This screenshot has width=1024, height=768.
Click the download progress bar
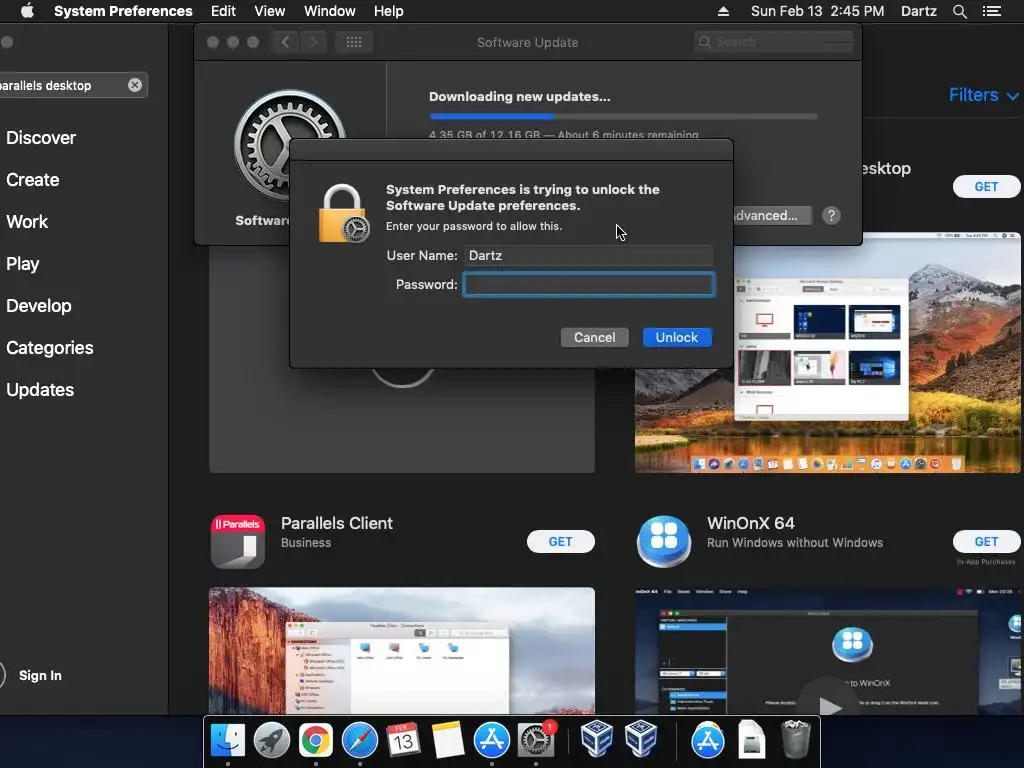(x=623, y=116)
